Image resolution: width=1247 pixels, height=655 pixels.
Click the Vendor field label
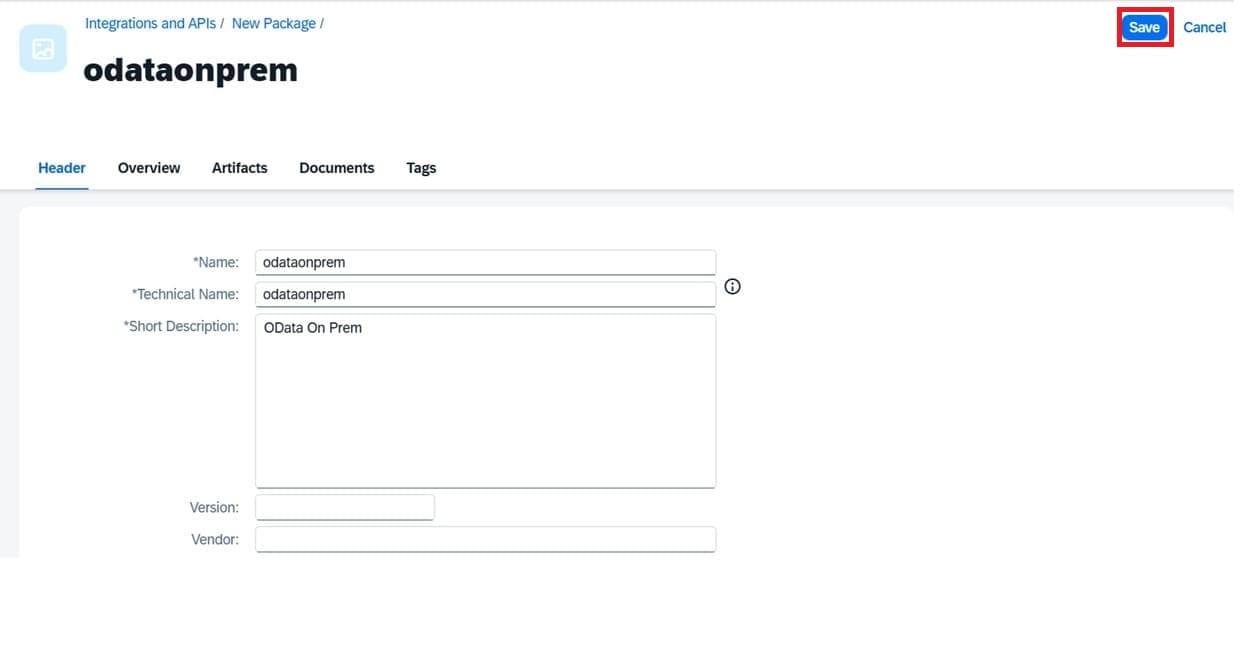coord(215,539)
